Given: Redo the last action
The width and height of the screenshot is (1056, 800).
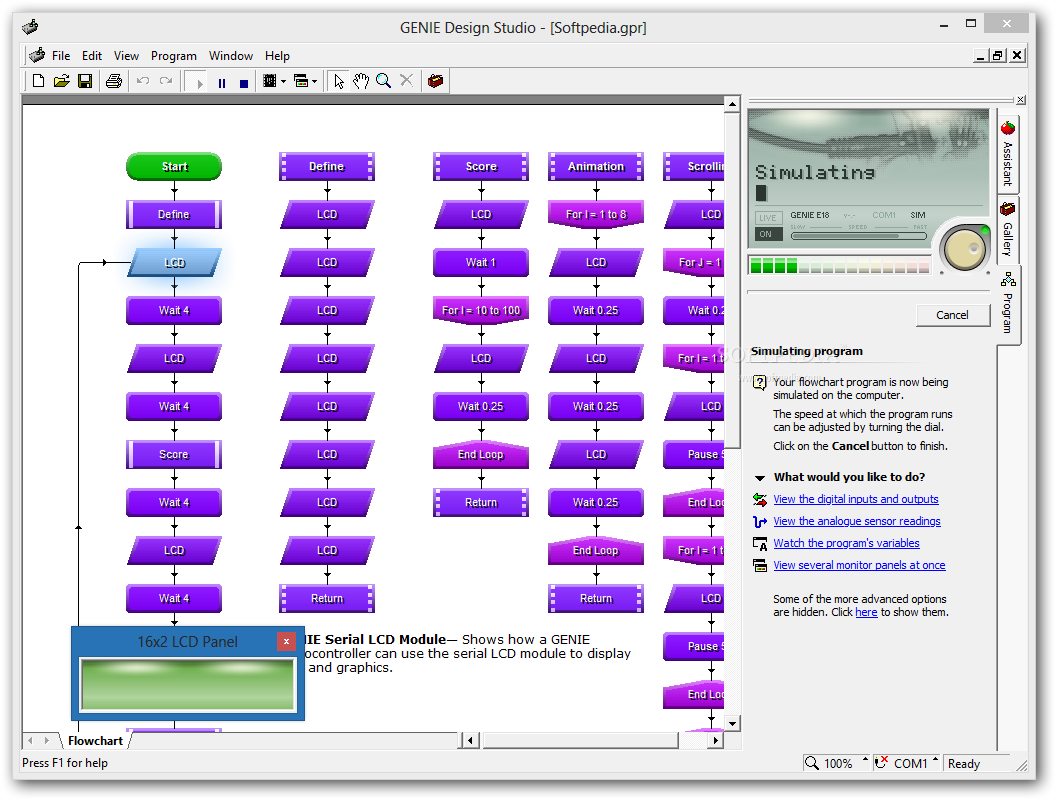Looking at the screenshot, I should pyautogui.click(x=166, y=81).
